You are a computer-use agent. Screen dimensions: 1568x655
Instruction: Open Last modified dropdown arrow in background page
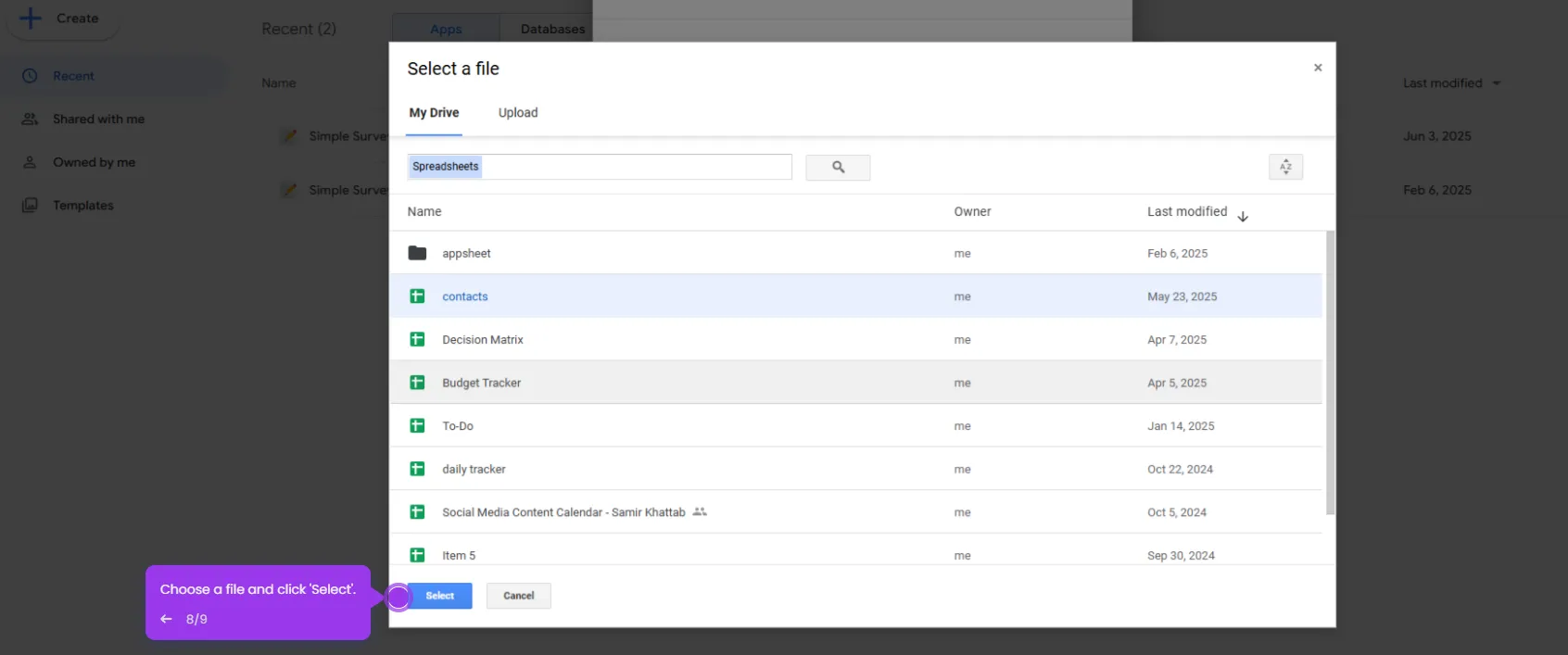[x=1496, y=83]
